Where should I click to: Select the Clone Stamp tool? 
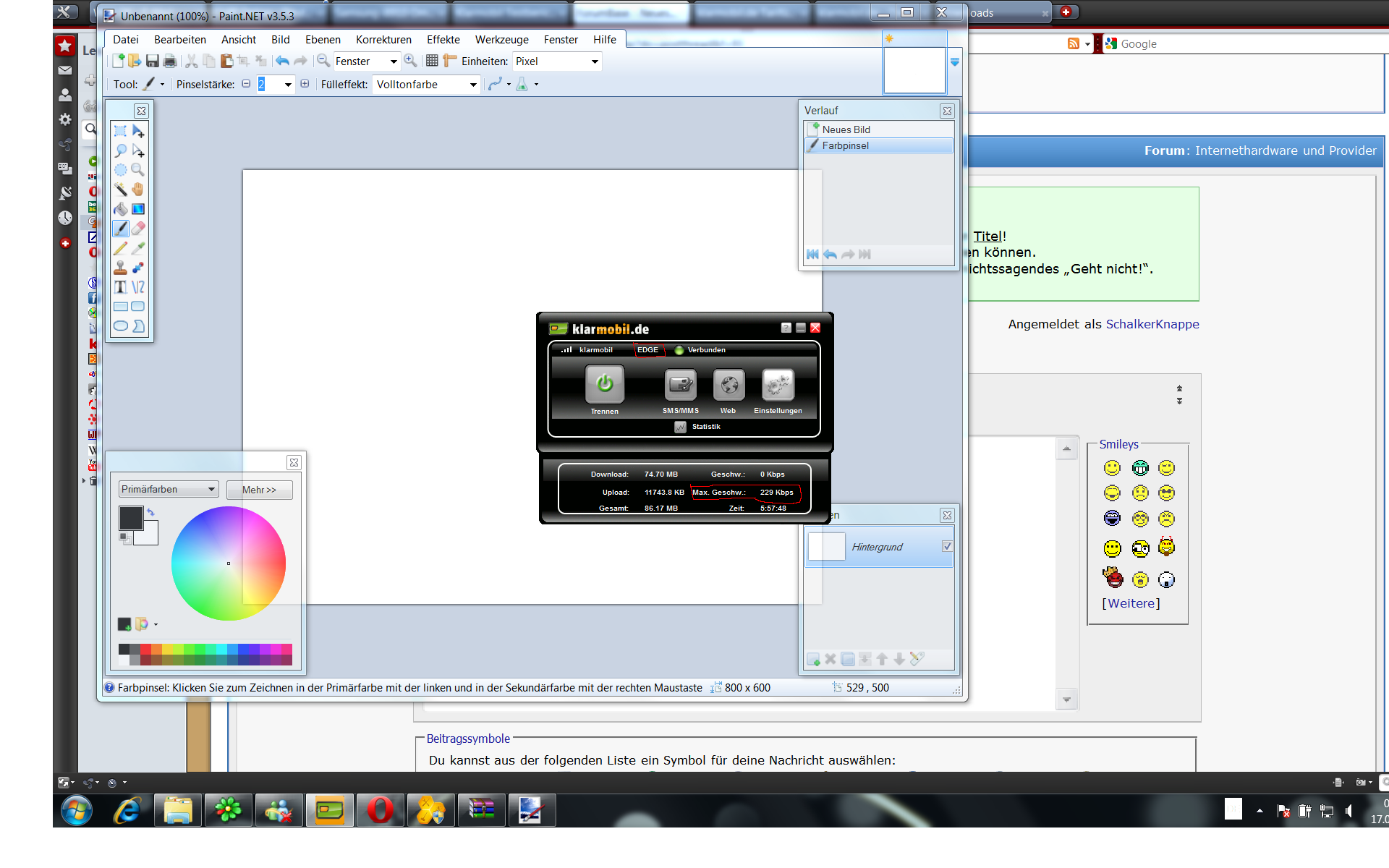[x=121, y=268]
